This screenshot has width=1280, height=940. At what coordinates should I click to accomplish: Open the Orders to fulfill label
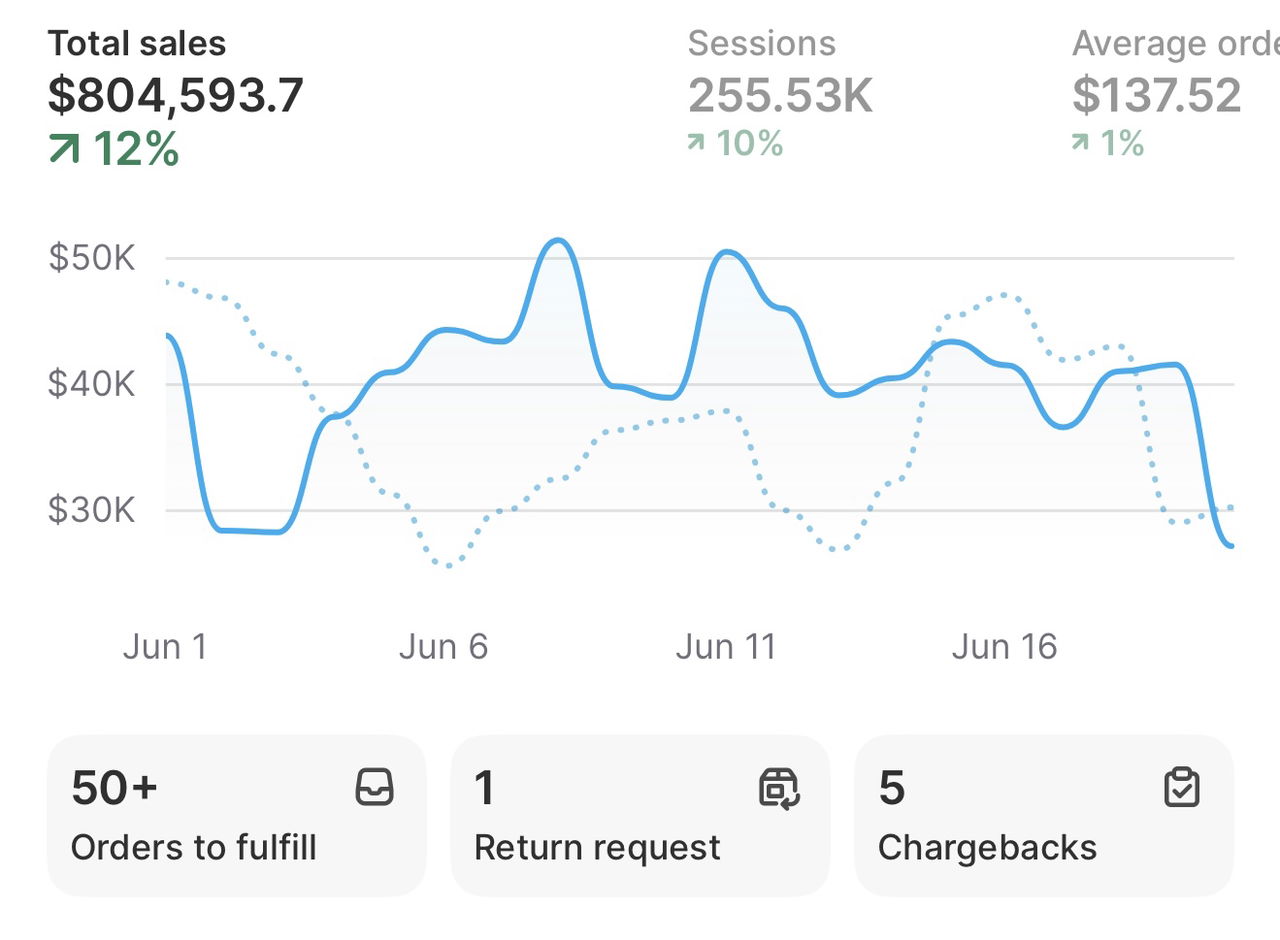point(194,848)
